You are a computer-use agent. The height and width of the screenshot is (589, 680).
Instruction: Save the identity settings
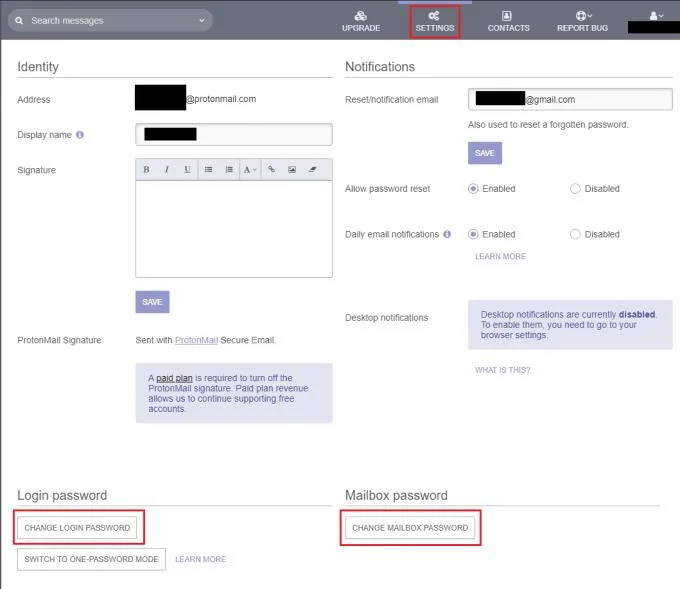[152, 302]
